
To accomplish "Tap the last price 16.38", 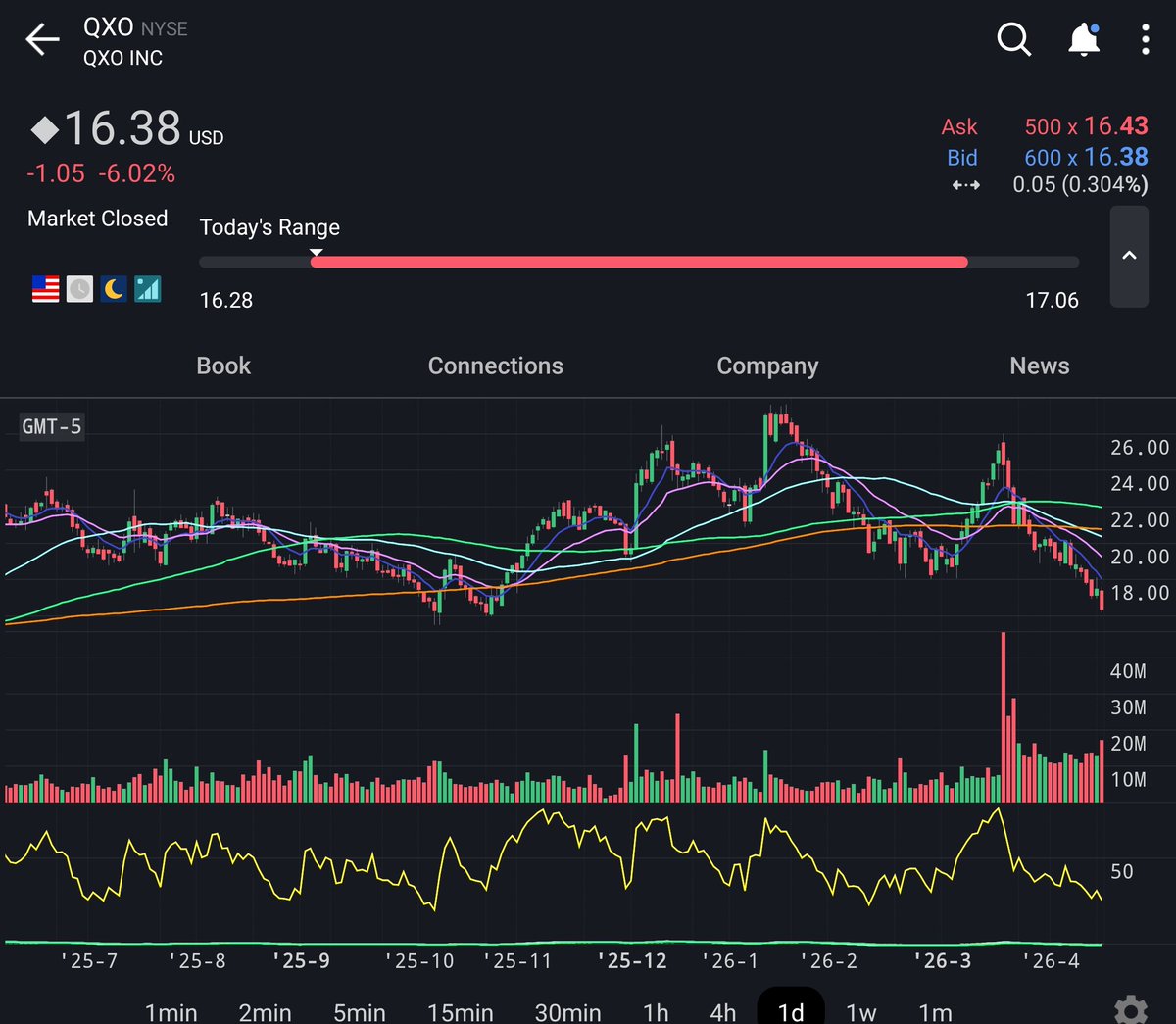I will (x=122, y=128).
